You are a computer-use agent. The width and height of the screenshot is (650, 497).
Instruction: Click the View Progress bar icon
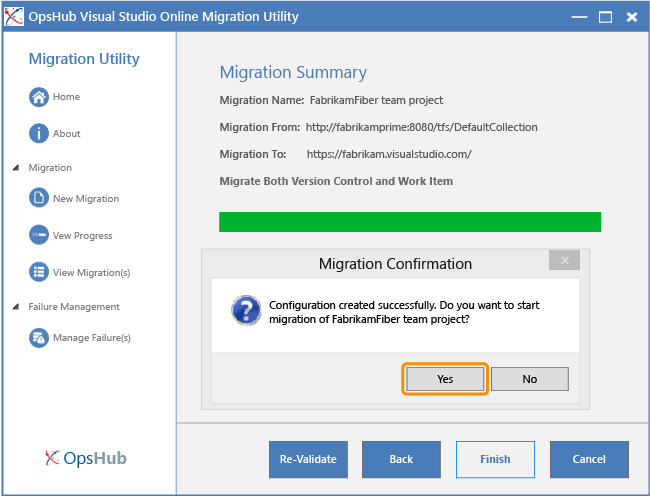coord(39,235)
